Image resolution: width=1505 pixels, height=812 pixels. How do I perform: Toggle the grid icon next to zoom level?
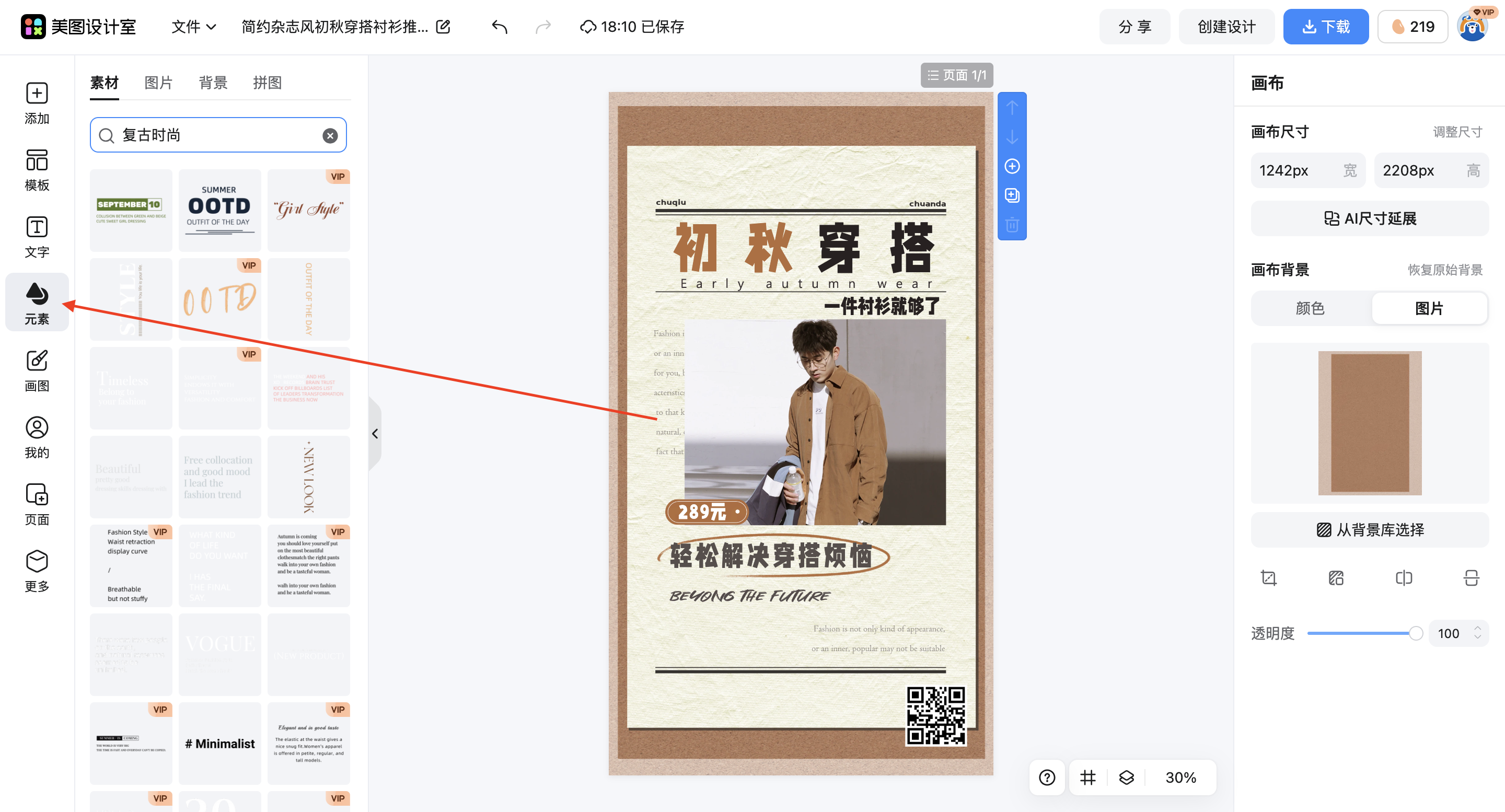pyautogui.click(x=1087, y=777)
